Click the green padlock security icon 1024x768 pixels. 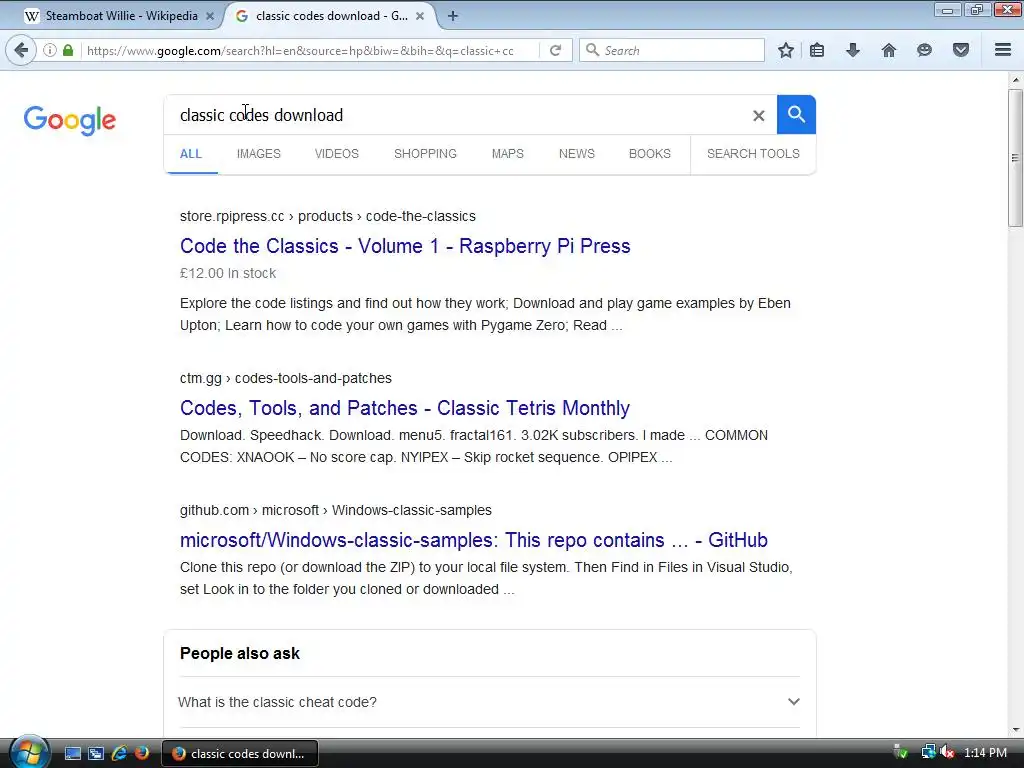68,50
